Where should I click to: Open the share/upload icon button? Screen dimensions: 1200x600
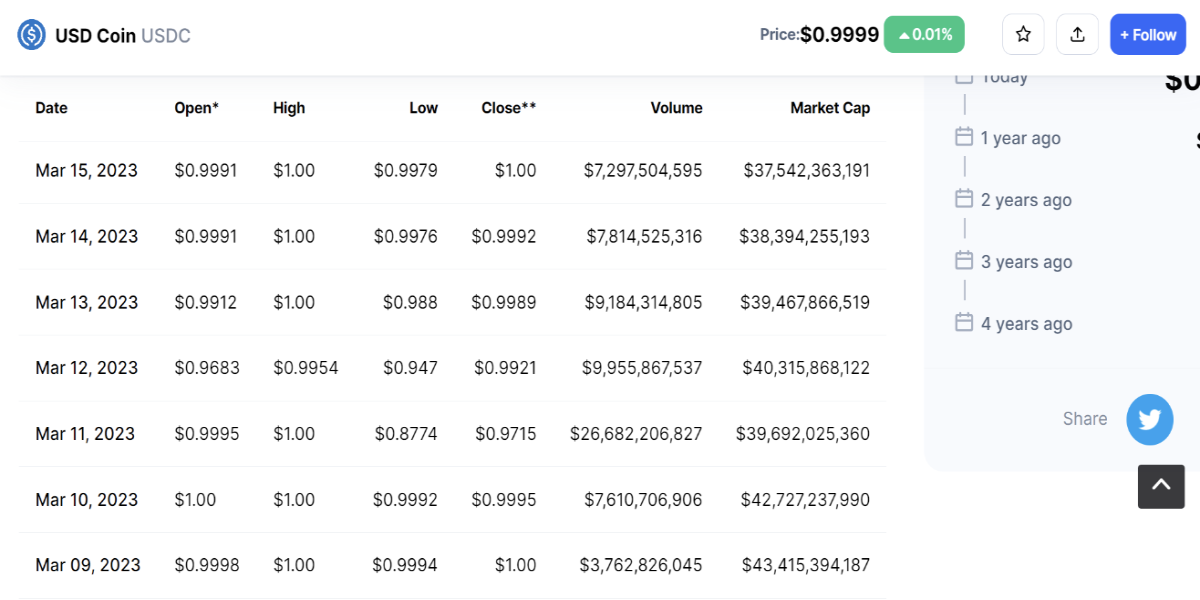tap(1077, 35)
